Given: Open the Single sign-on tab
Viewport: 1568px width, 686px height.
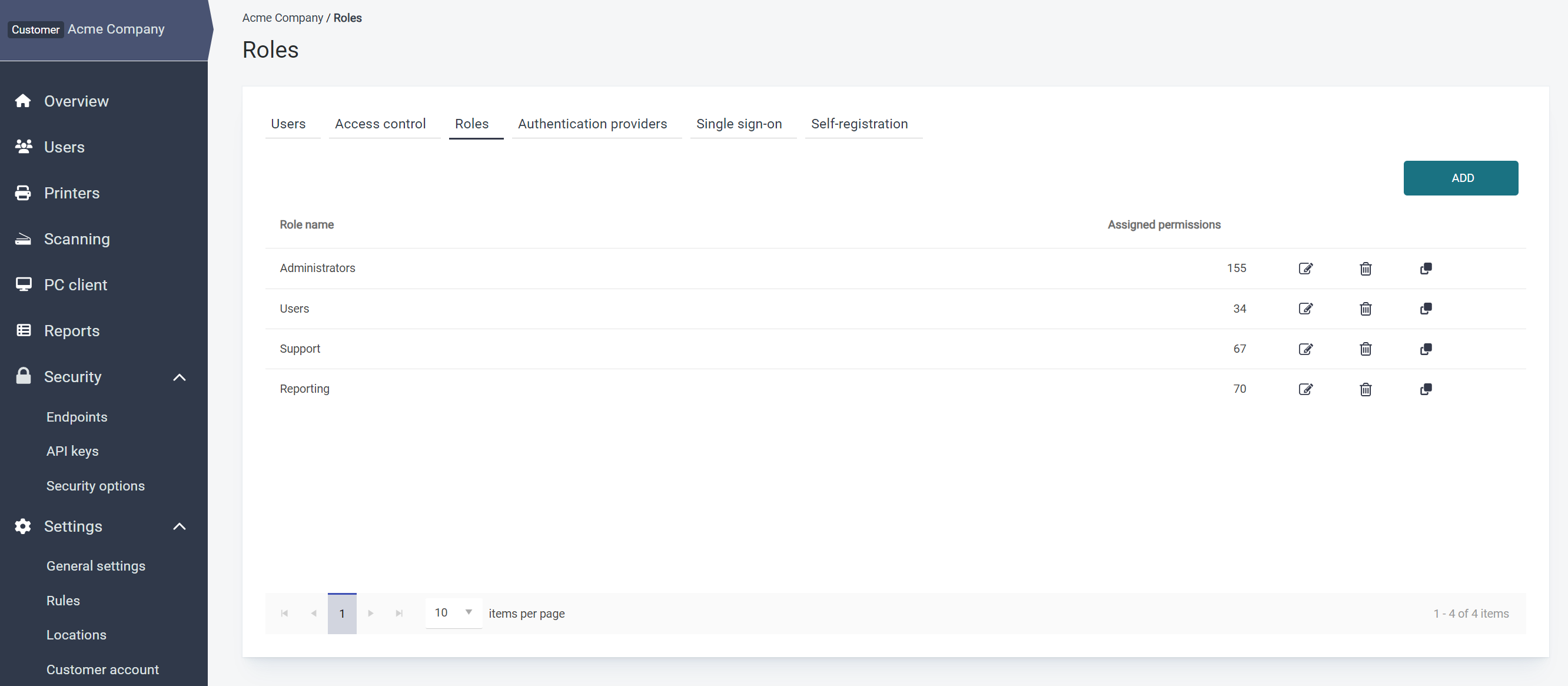Looking at the screenshot, I should pos(738,124).
